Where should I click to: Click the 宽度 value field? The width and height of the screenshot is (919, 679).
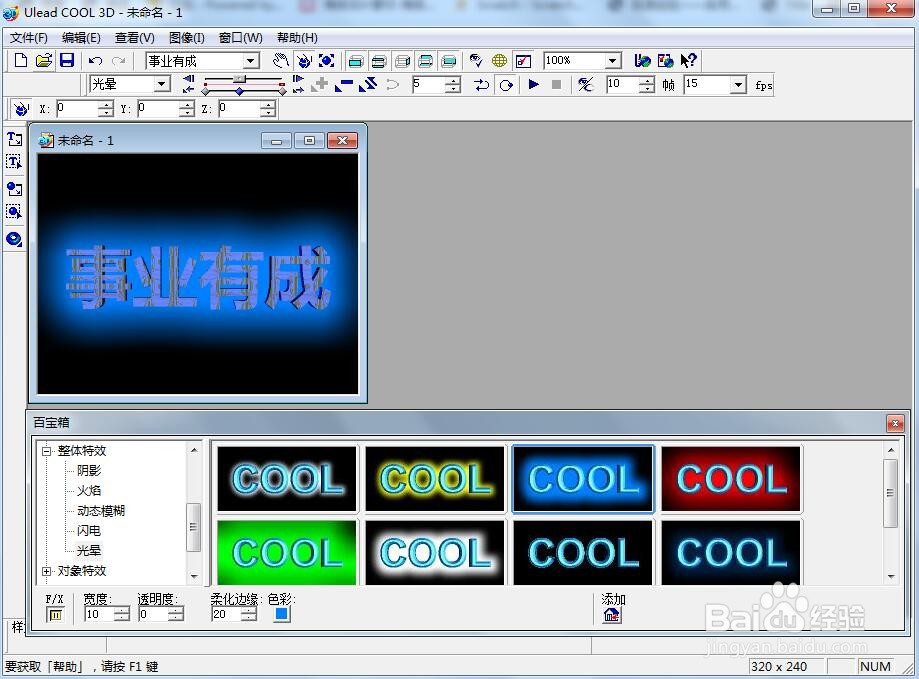pyautogui.click(x=98, y=614)
